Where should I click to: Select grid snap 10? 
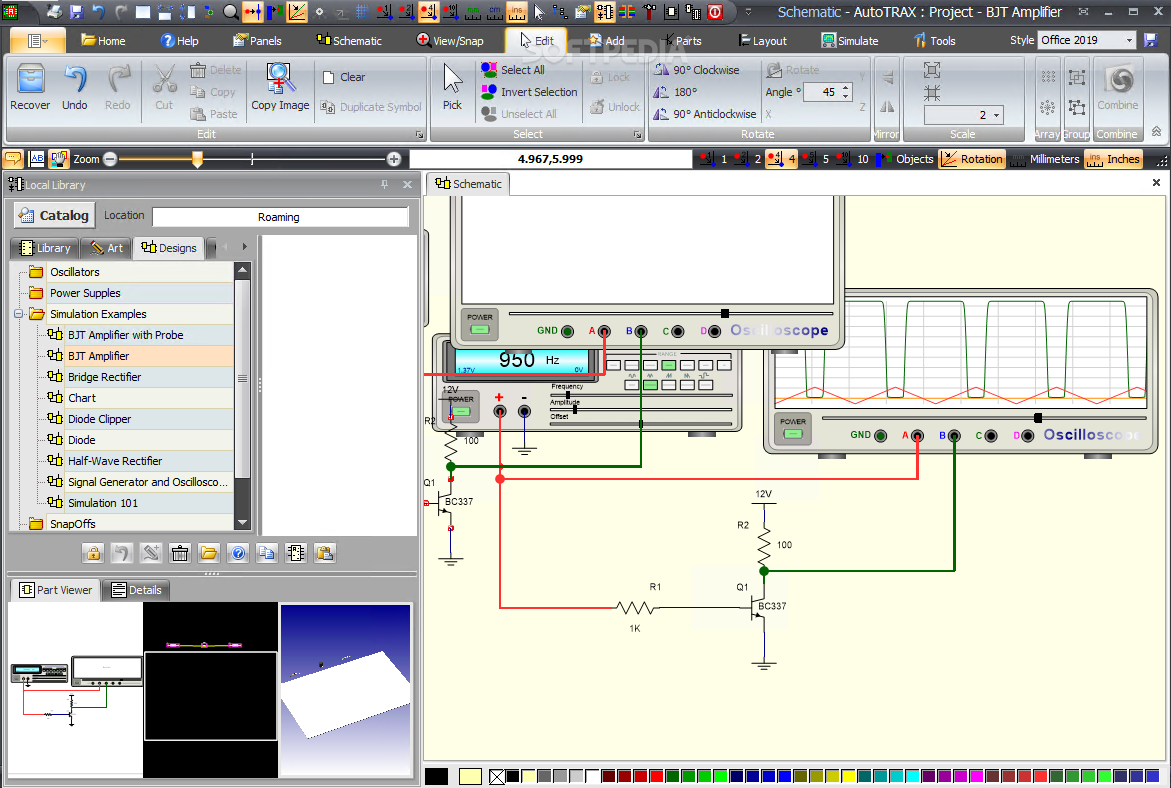coord(853,158)
